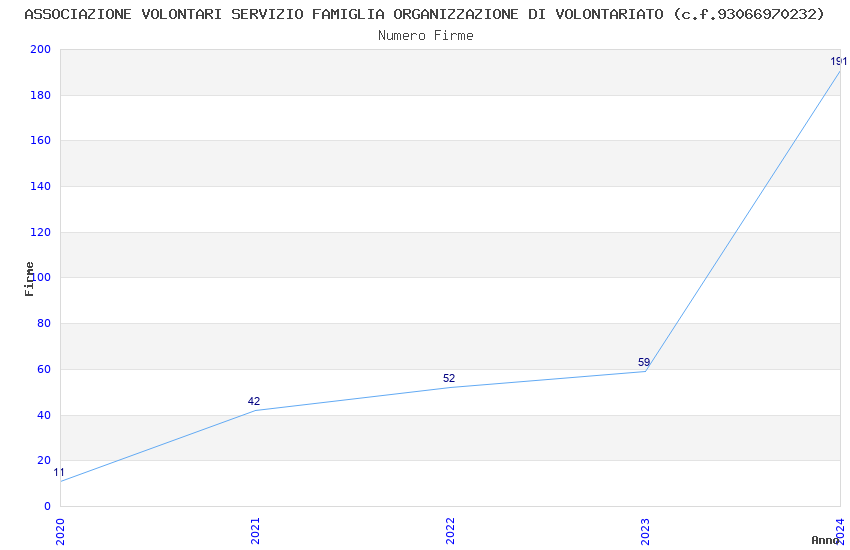Click the x-axis year label 2020

point(60,532)
